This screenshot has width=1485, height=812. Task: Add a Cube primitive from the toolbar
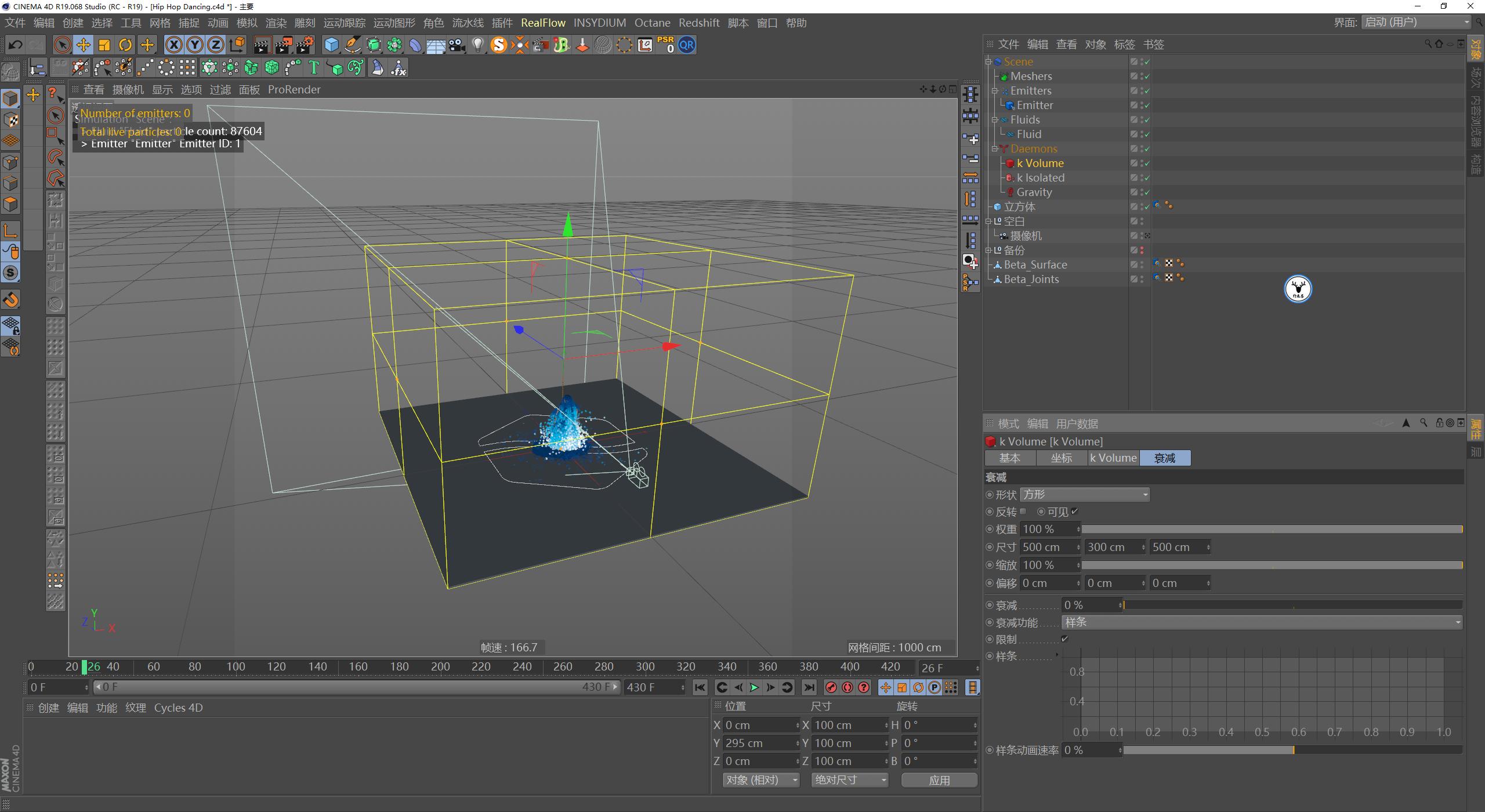331,45
